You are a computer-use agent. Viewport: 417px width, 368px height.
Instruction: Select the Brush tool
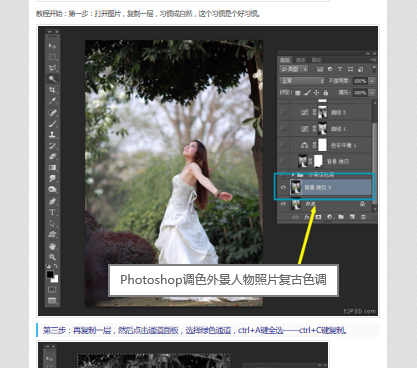point(52,124)
